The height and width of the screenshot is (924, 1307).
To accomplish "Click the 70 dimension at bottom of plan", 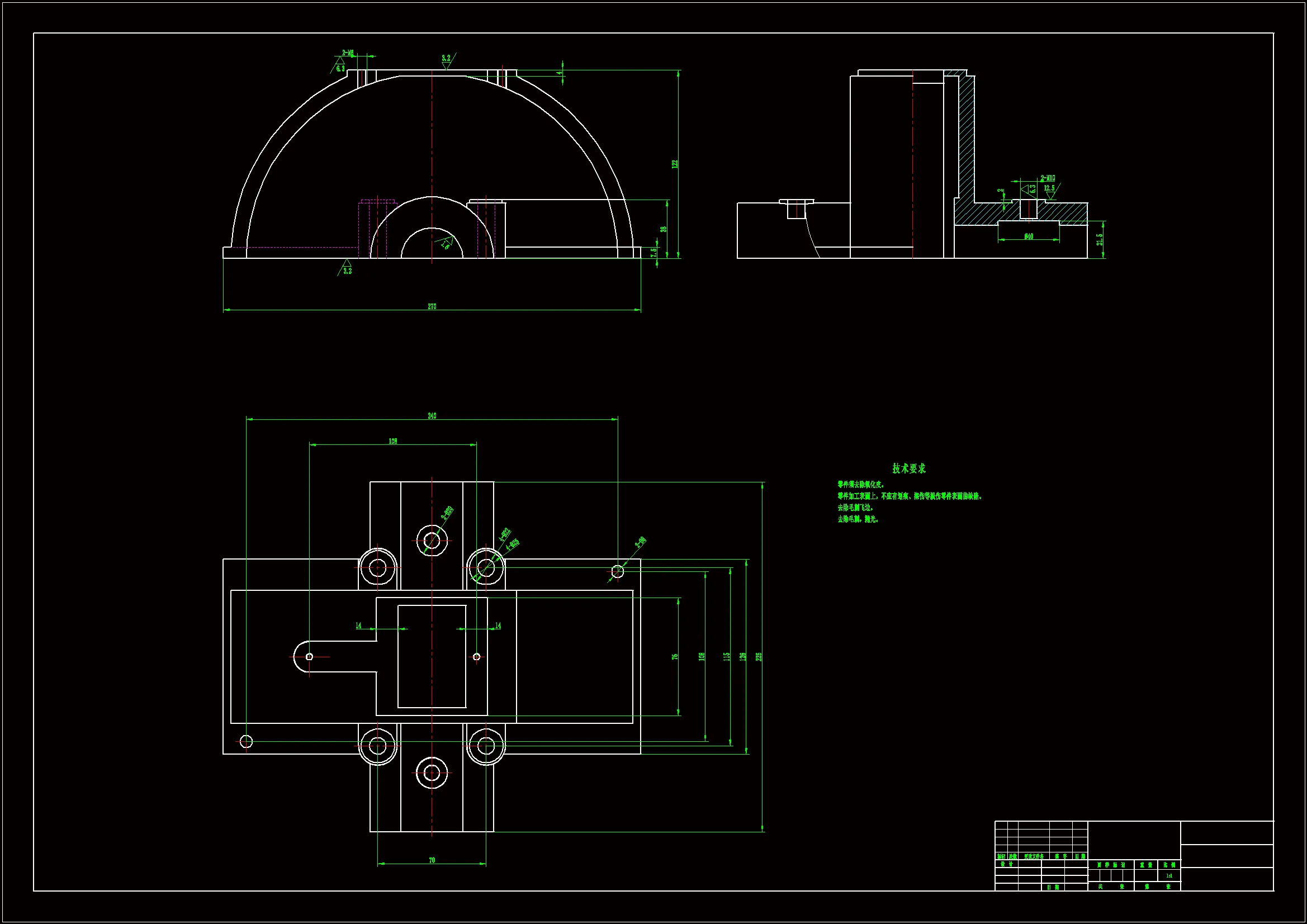I will 432,860.
